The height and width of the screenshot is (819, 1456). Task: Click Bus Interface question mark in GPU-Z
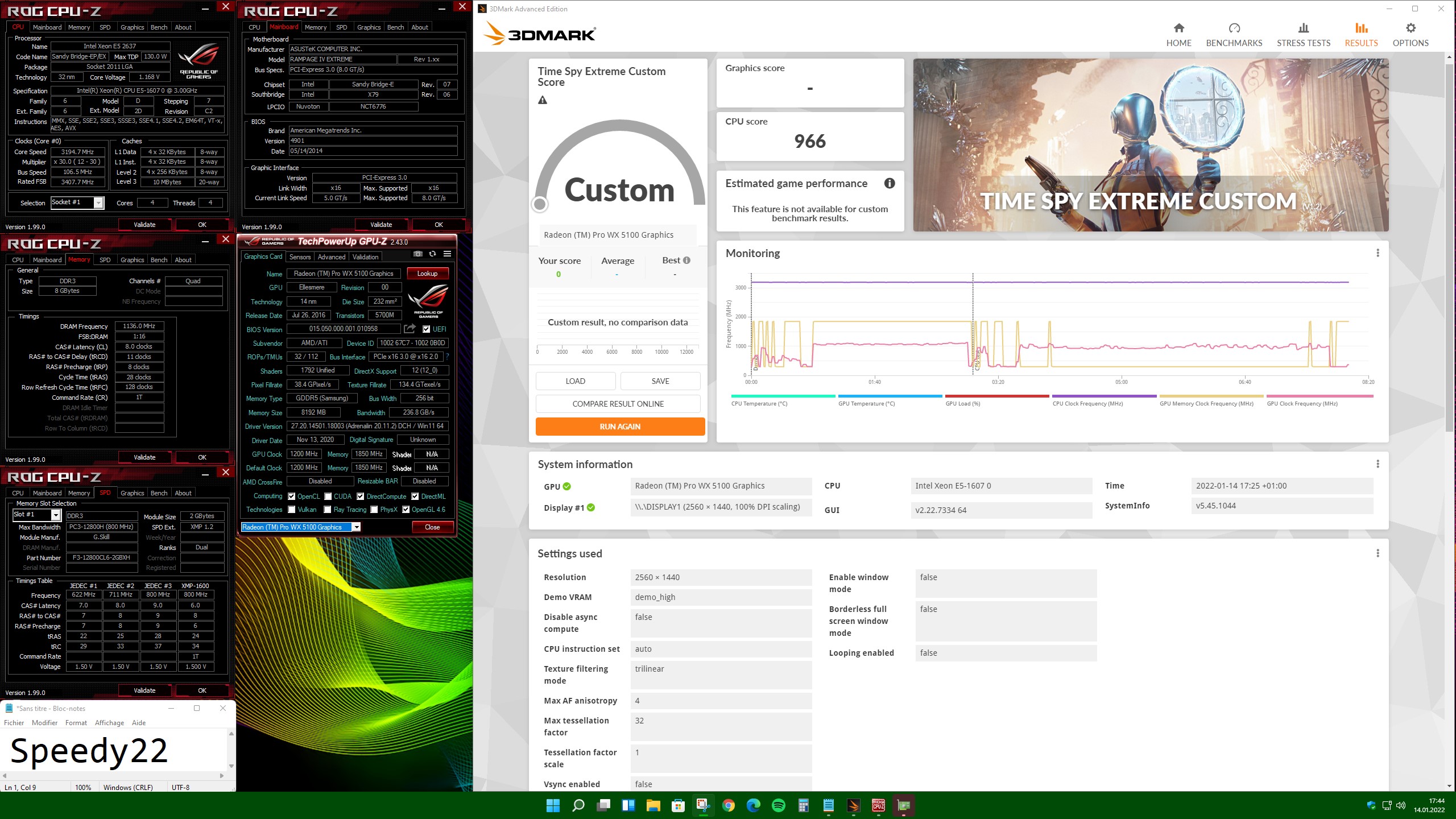[x=448, y=357]
